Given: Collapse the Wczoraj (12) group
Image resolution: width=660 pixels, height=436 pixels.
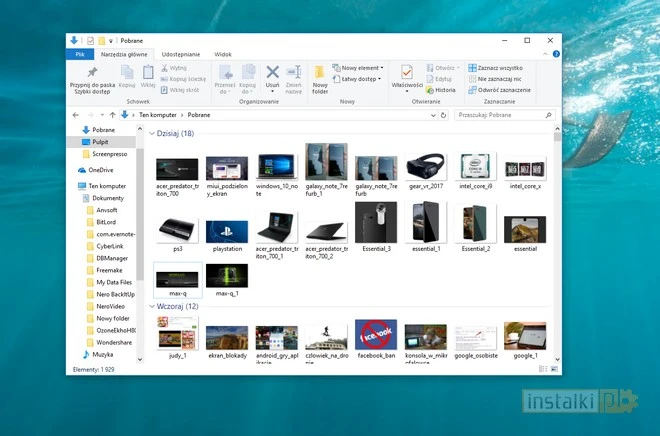Looking at the screenshot, I should coord(151,306).
